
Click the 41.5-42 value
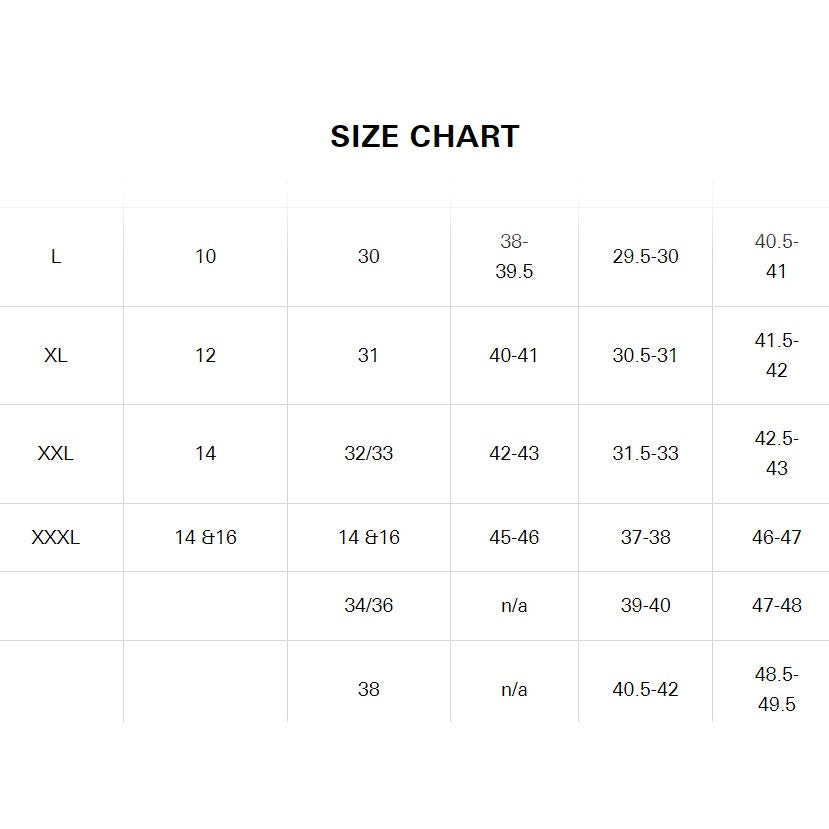[776, 355]
